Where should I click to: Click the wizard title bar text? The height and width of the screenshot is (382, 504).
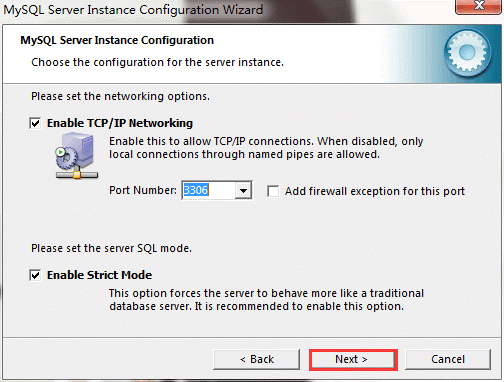tap(133, 10)
